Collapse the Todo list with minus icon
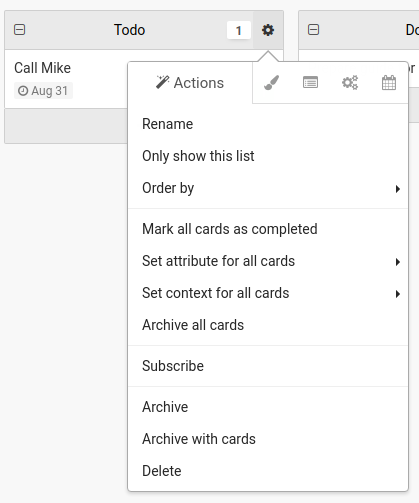Viewport: 419px width, 503px height. 19,30
